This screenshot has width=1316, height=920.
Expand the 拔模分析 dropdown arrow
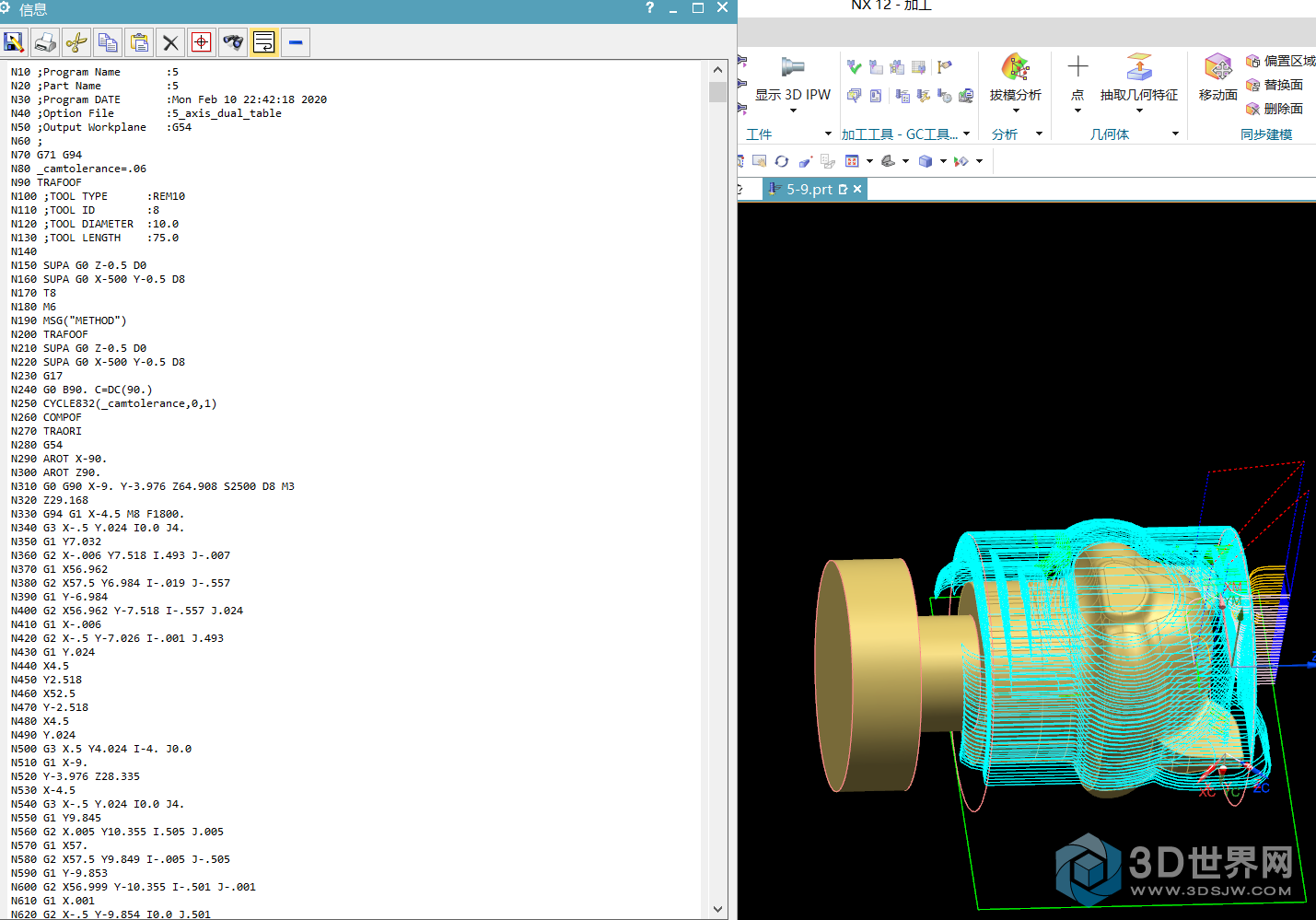1016,111
